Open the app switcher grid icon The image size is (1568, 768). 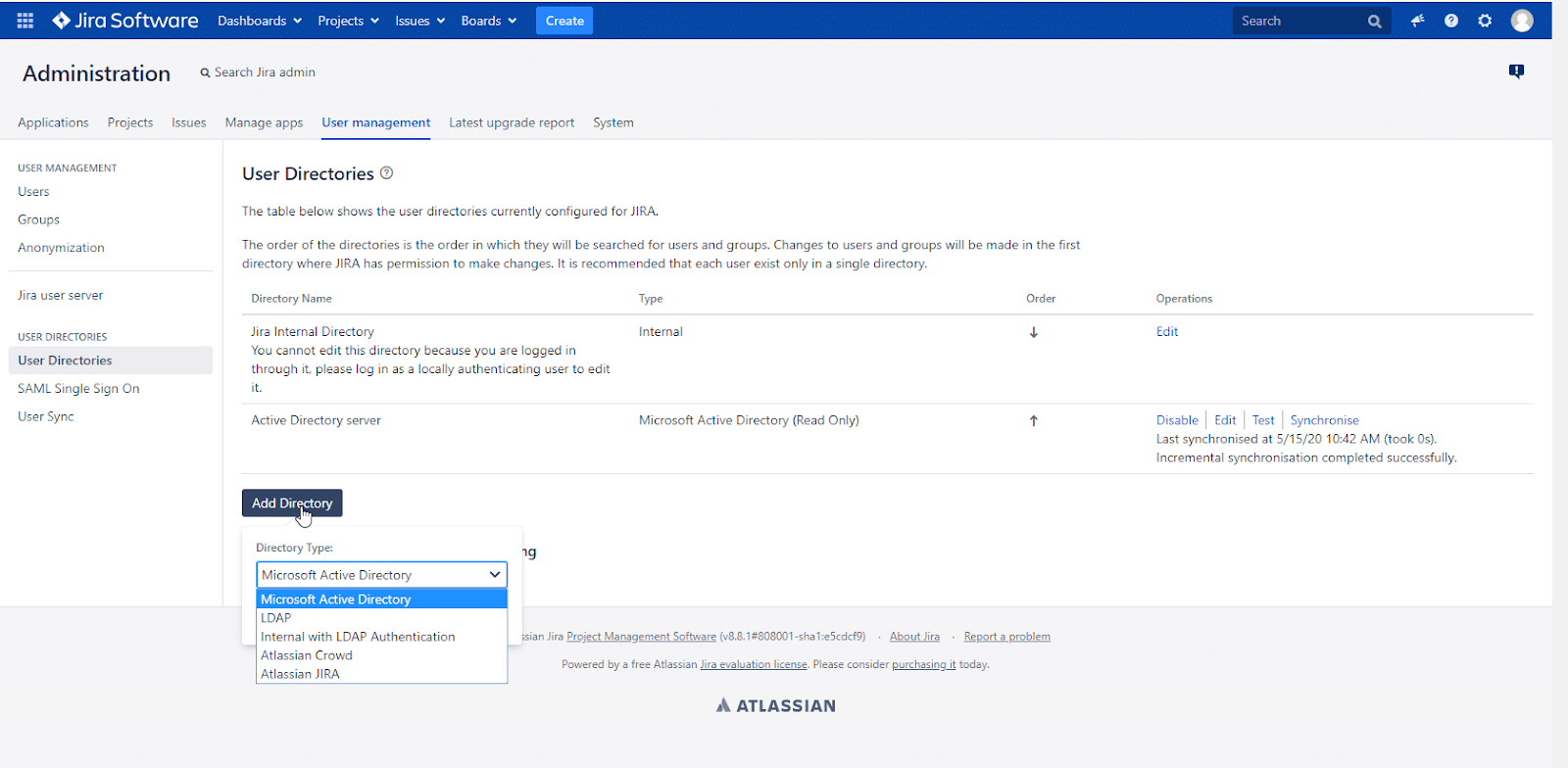tap(25, 21)
